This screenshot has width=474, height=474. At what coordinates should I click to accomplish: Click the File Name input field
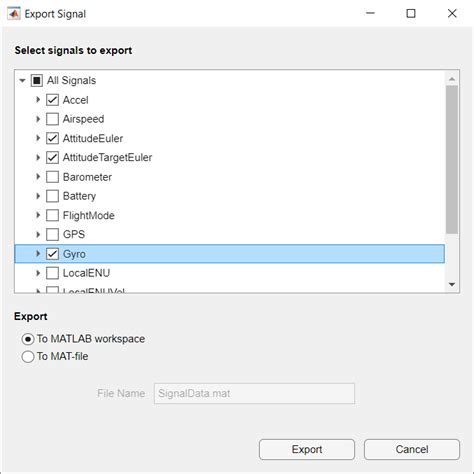click(x=254, y=393)
